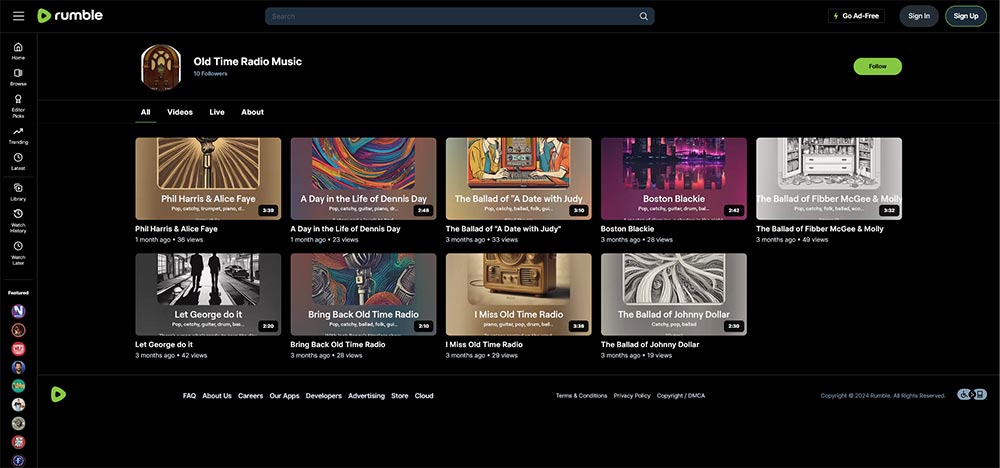
Task: Click the Go Ad-Free button
Action: click(856, 16)
